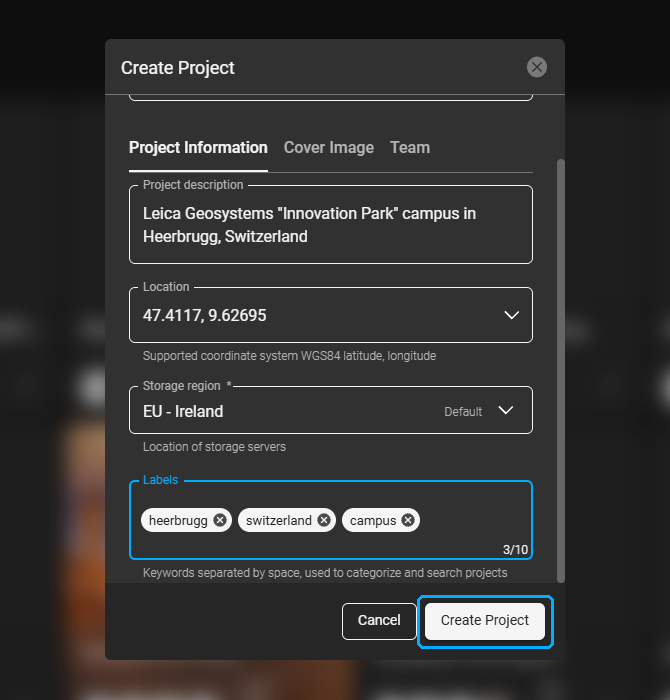Image resolution: width=670 pixels, height=700 pixels.
Task: Remove the heerbrugg label
Action: click(x=220, y=520)
